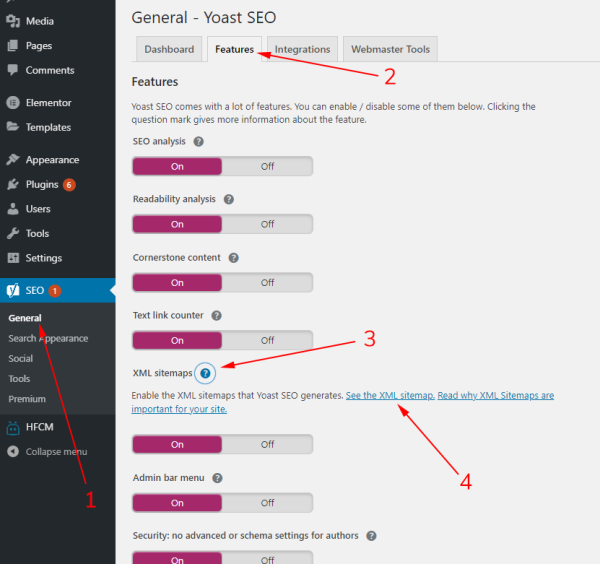Set Text link counter to On
The width and height of the screenshot is (600, 564).
177,341
